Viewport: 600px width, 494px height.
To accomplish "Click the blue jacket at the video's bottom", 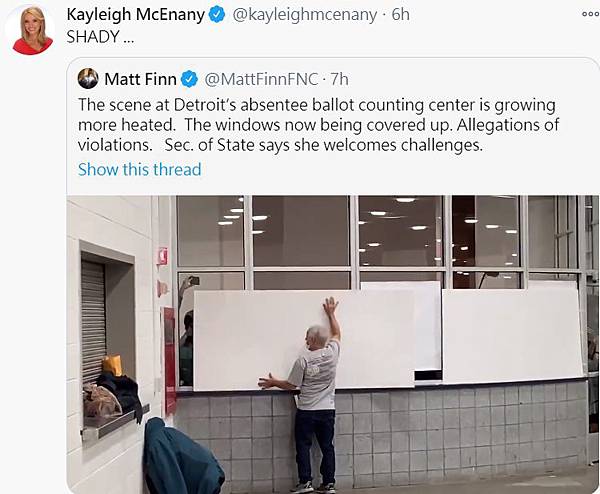I will (180, 460).
